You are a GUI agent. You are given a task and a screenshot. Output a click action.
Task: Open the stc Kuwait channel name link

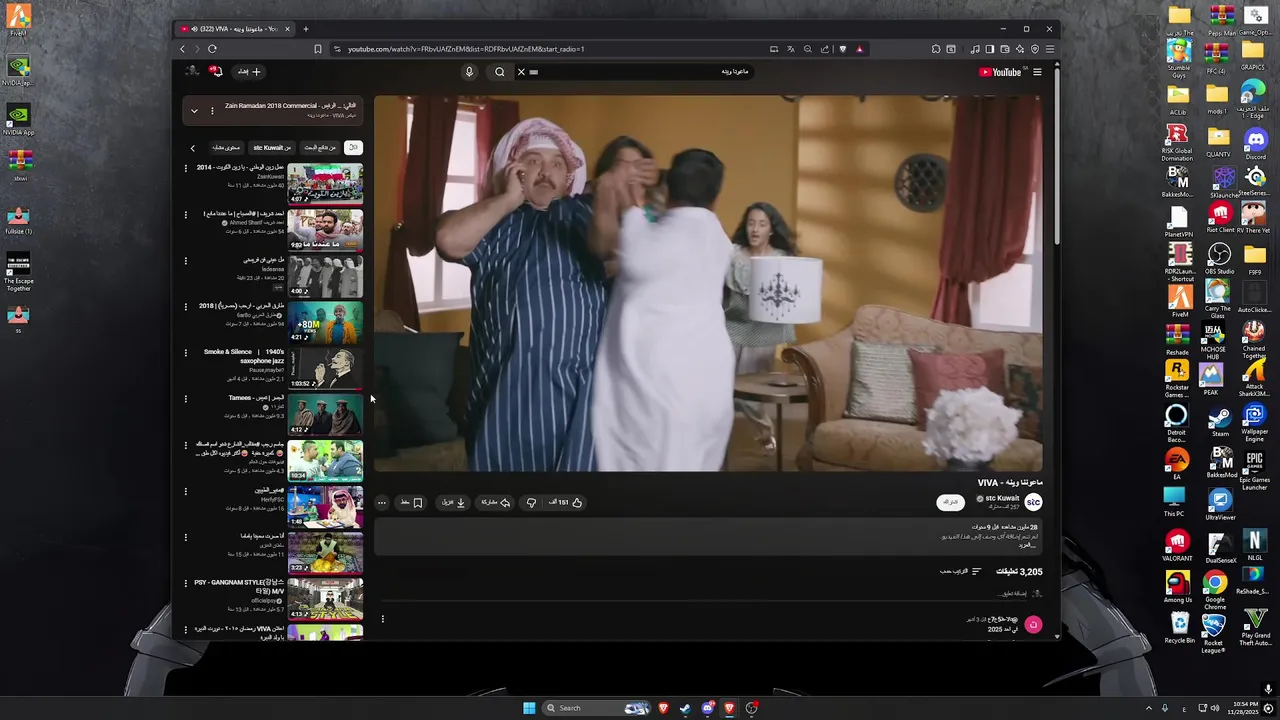pyautogui.click(x=1000, y=498)
